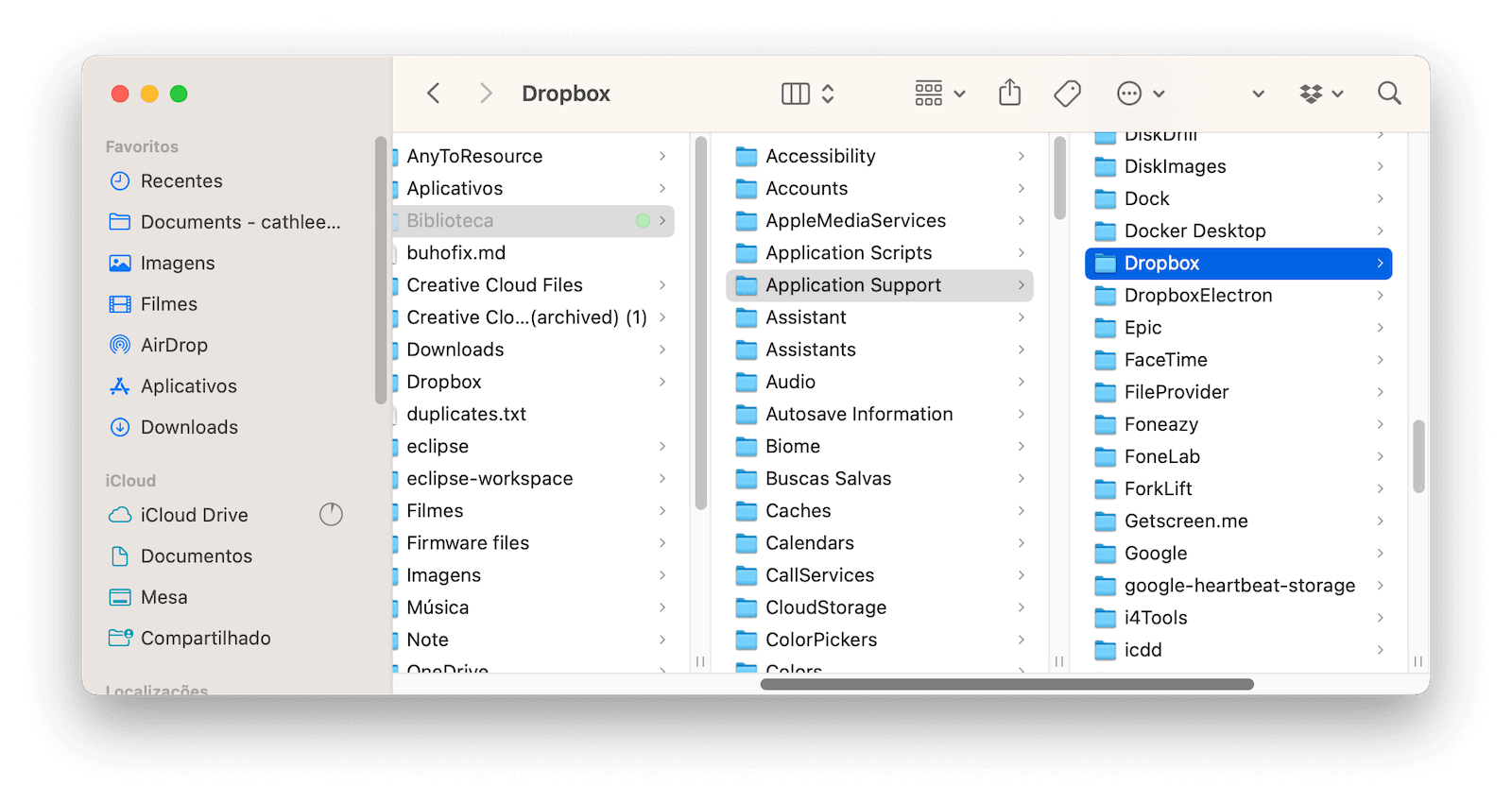Select the Application Scripts folder
Image resolution: width=1512 pixels, height=803 pixels.
[x=880, y=253]
